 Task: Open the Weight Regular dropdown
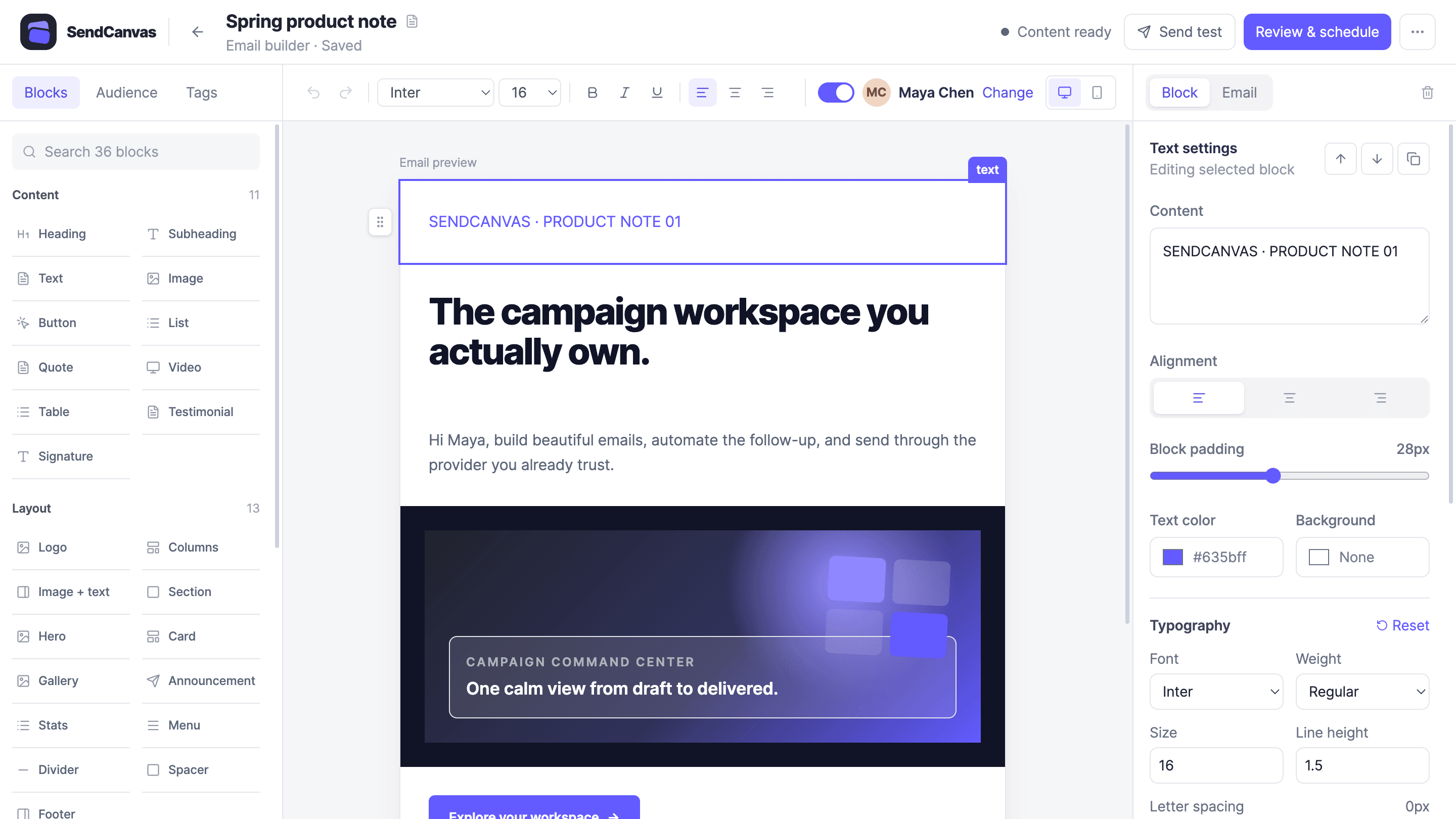(1362, 691)
